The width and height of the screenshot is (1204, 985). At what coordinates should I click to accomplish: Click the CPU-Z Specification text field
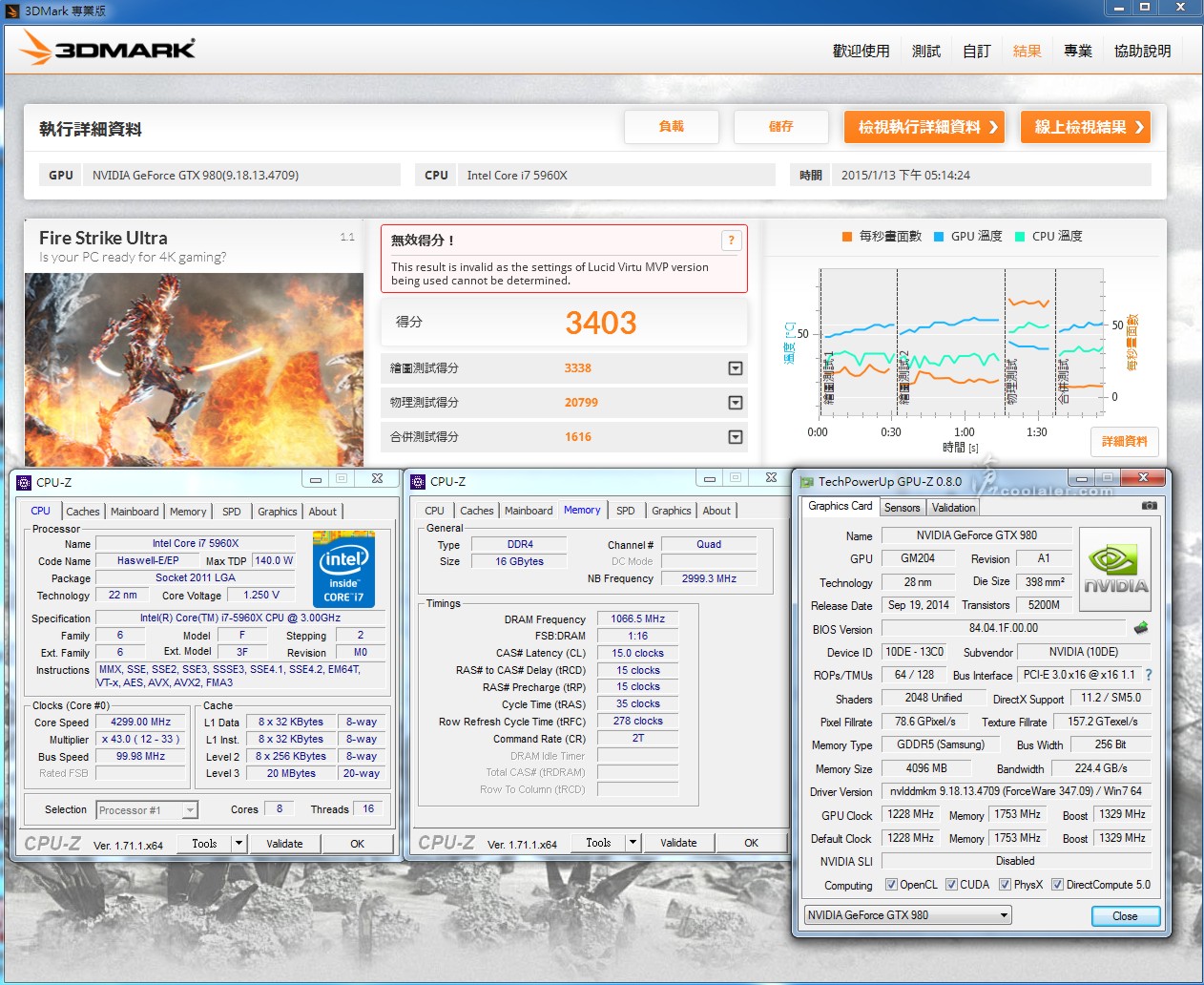[x=240, y=618]
